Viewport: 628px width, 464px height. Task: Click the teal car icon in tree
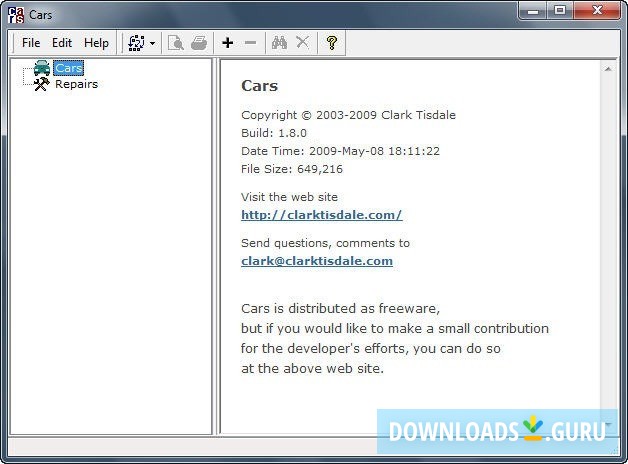[42, 68]
